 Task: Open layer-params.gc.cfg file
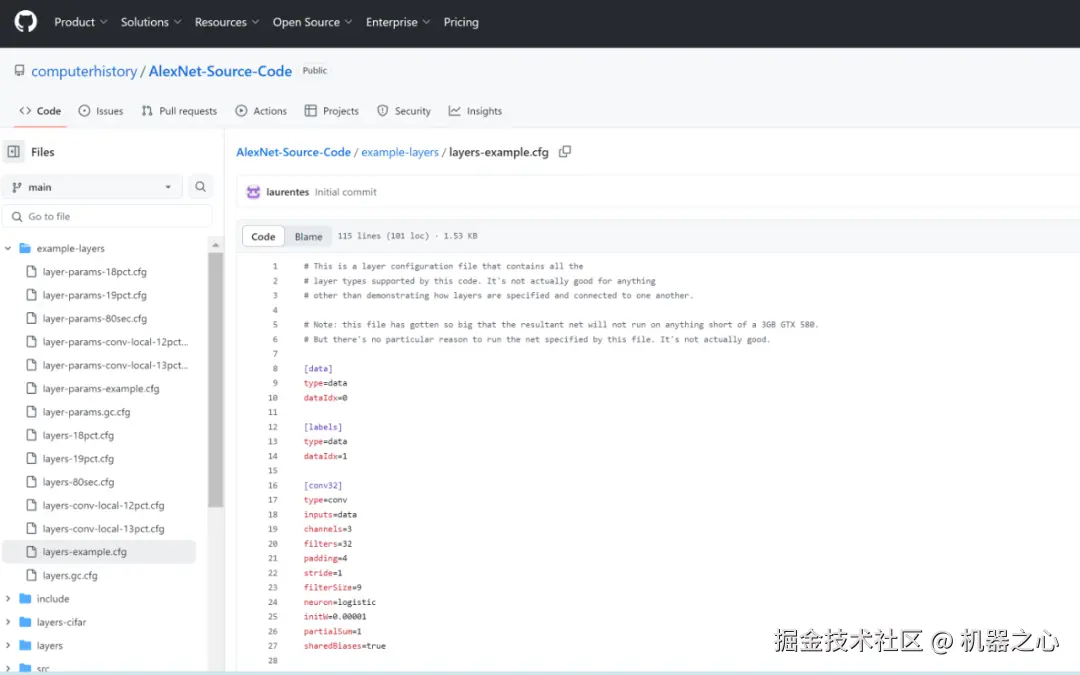86,412
